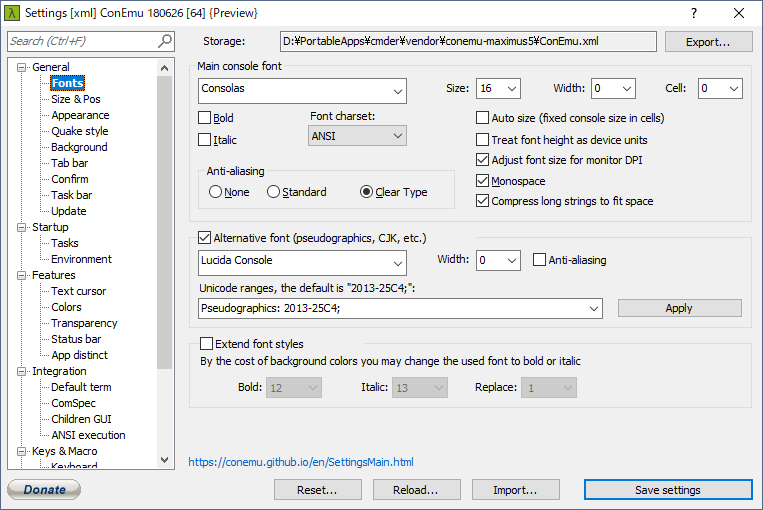Open the conemu.github.io SettingsMain link
763x510 pixels.
point(301,462)
